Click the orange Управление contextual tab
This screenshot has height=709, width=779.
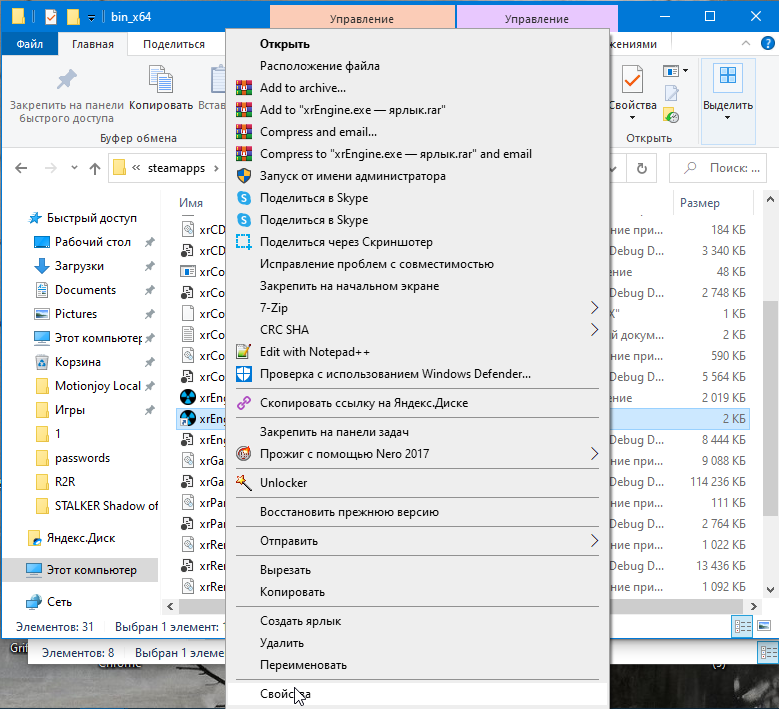click(362, 19)
